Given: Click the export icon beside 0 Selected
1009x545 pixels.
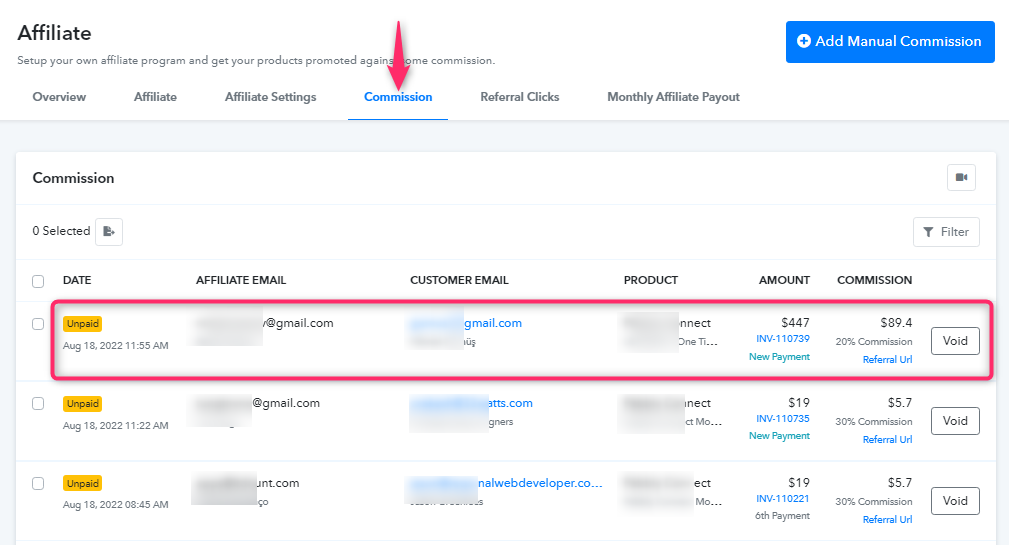Looking at the screenshot, I should [x=109, y=232].
